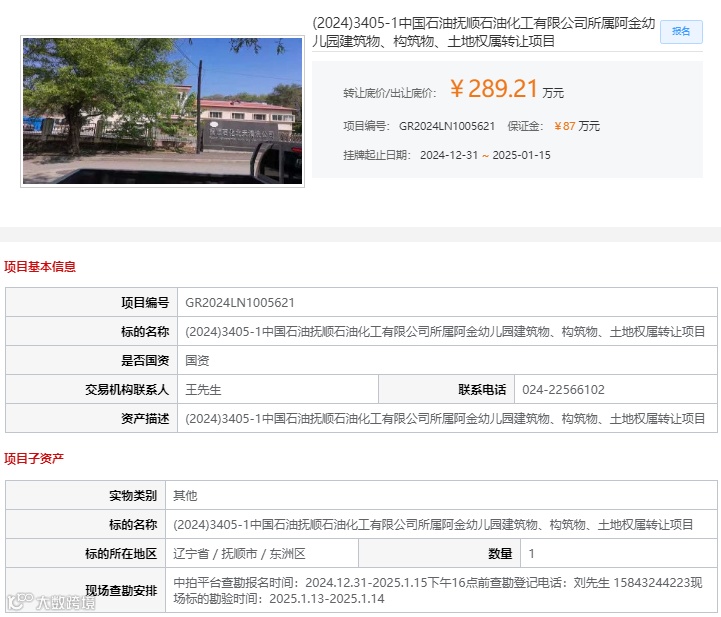This screenshot has width=721, height=617.
Task: Click the 转让底价/出让底价 label
Action: [x=390, y=93]
